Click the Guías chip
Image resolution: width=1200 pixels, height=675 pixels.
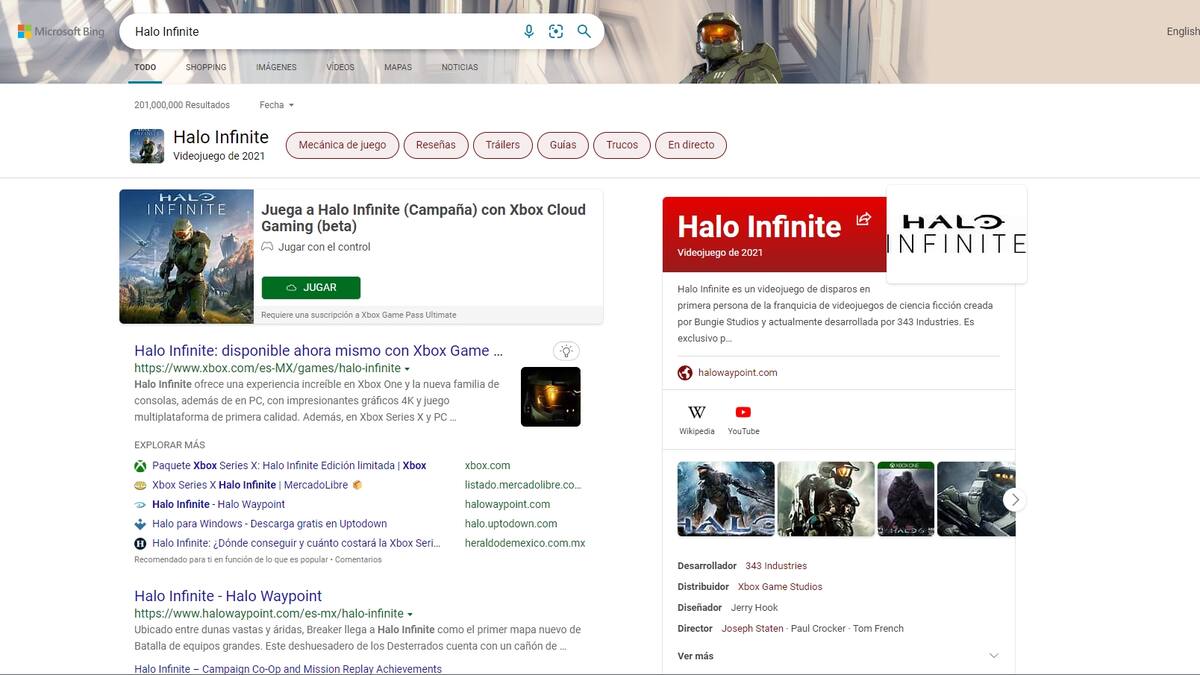[x=563, y=145]
